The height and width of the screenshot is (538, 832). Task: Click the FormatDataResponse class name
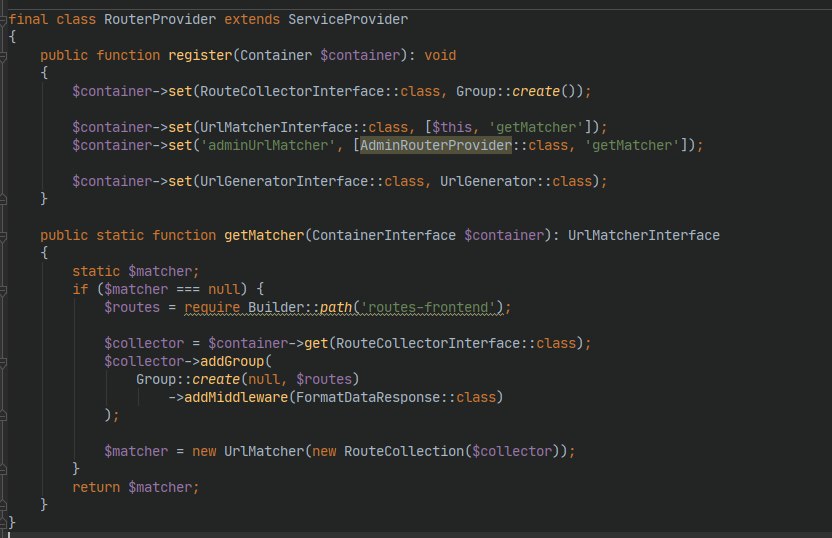(368, 398)
